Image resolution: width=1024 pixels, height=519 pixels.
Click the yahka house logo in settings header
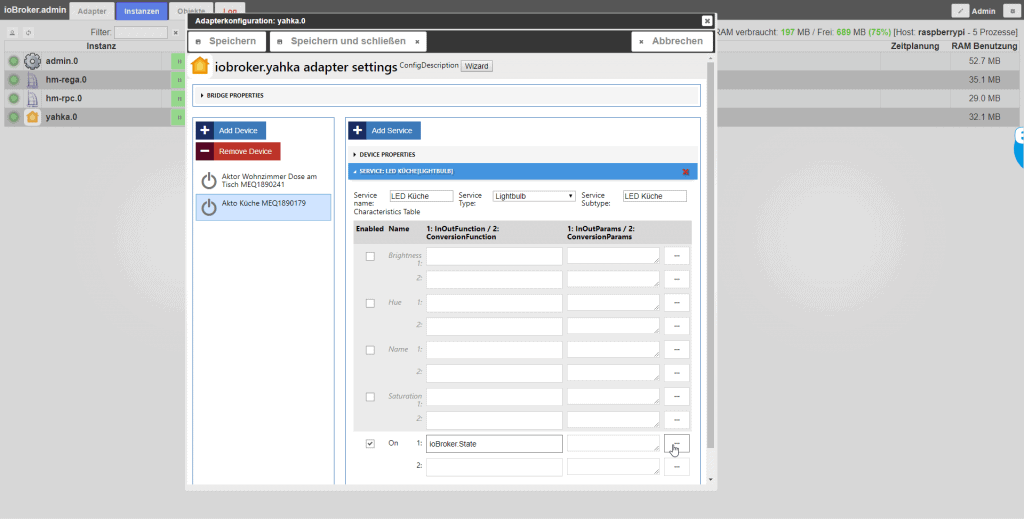coord(200,66)
